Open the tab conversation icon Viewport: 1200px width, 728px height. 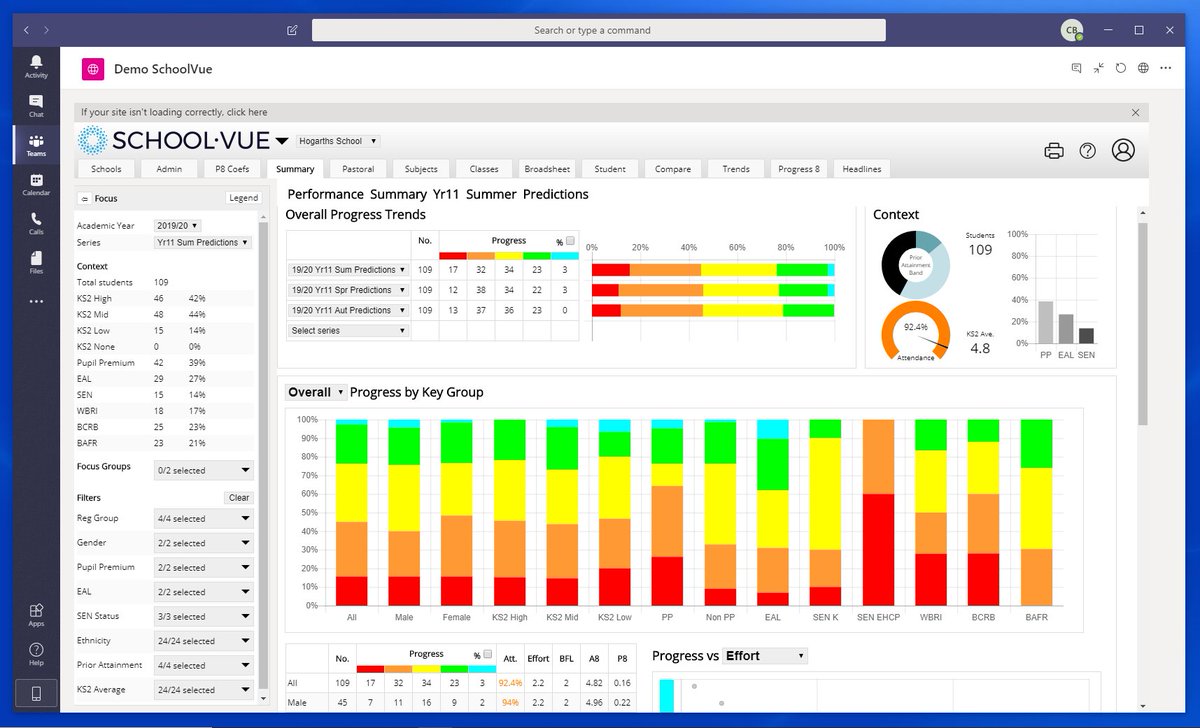pos(1076,68)
